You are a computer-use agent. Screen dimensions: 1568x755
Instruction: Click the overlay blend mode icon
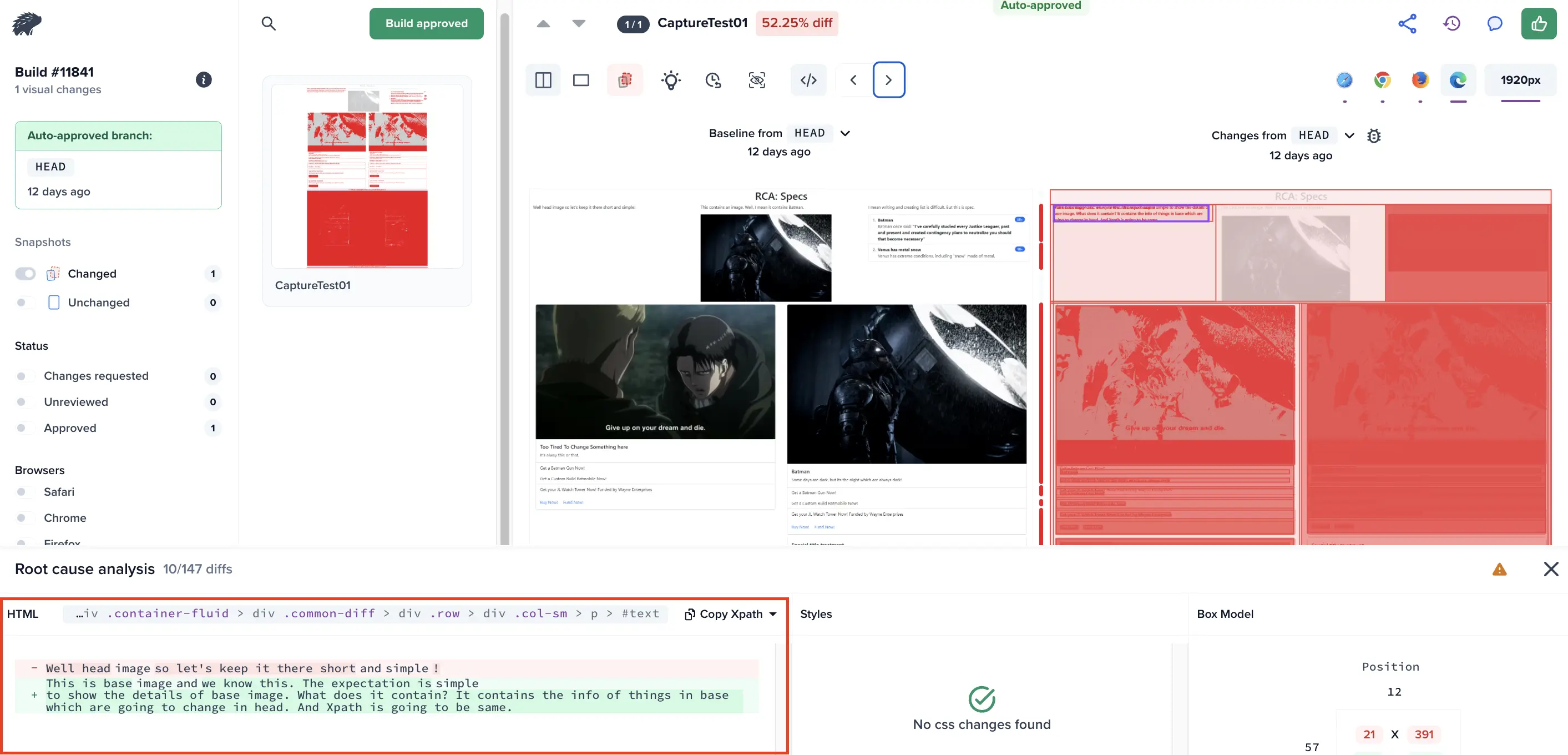click(625, 79)
